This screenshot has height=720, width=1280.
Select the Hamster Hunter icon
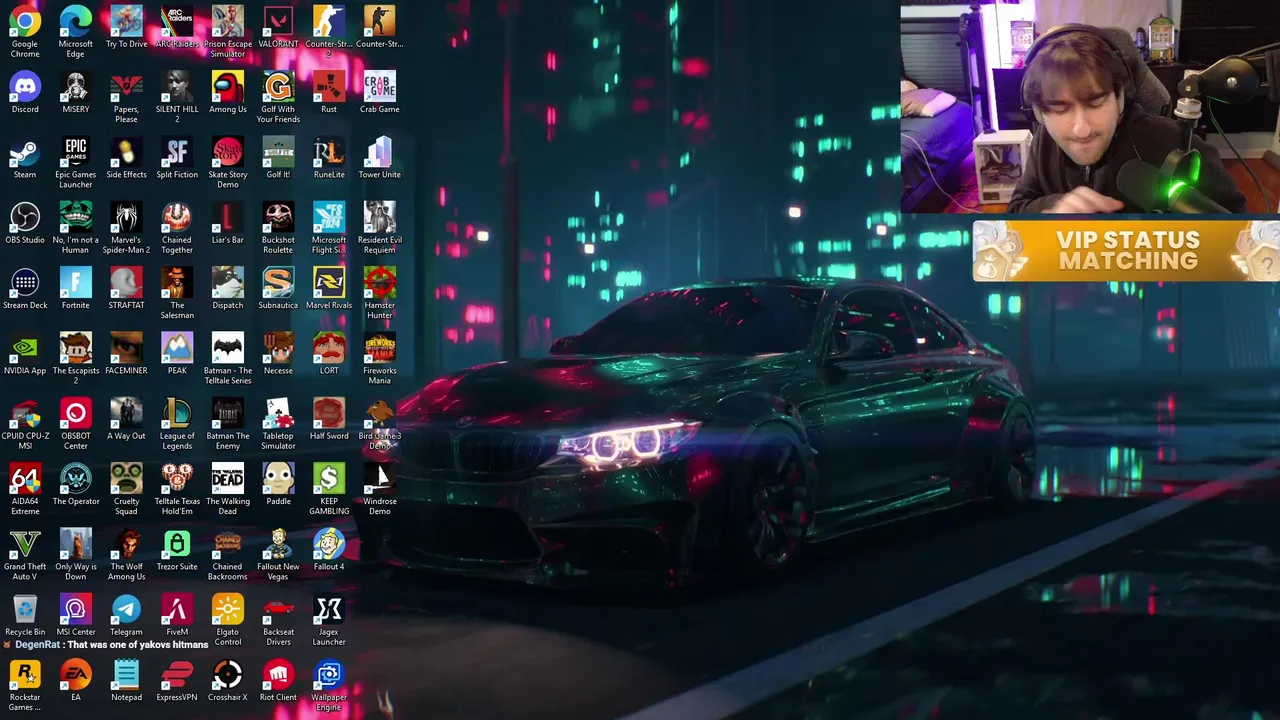(x=380, y=292)
